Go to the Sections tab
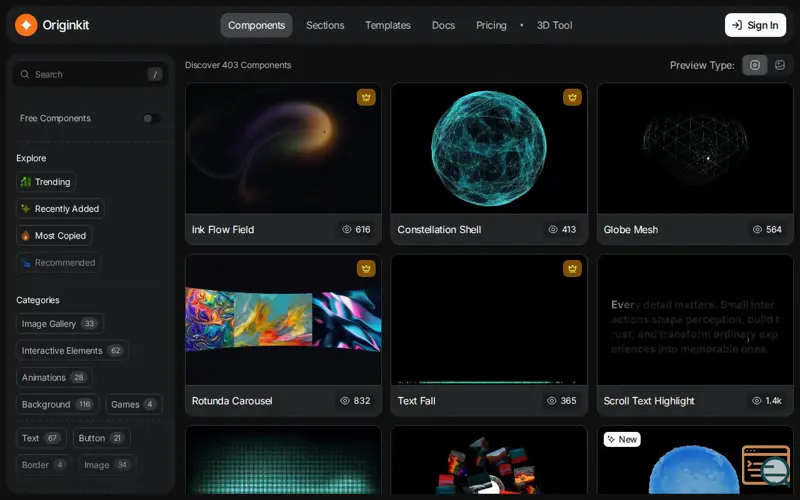800x500 pixels. coord(325,25)
